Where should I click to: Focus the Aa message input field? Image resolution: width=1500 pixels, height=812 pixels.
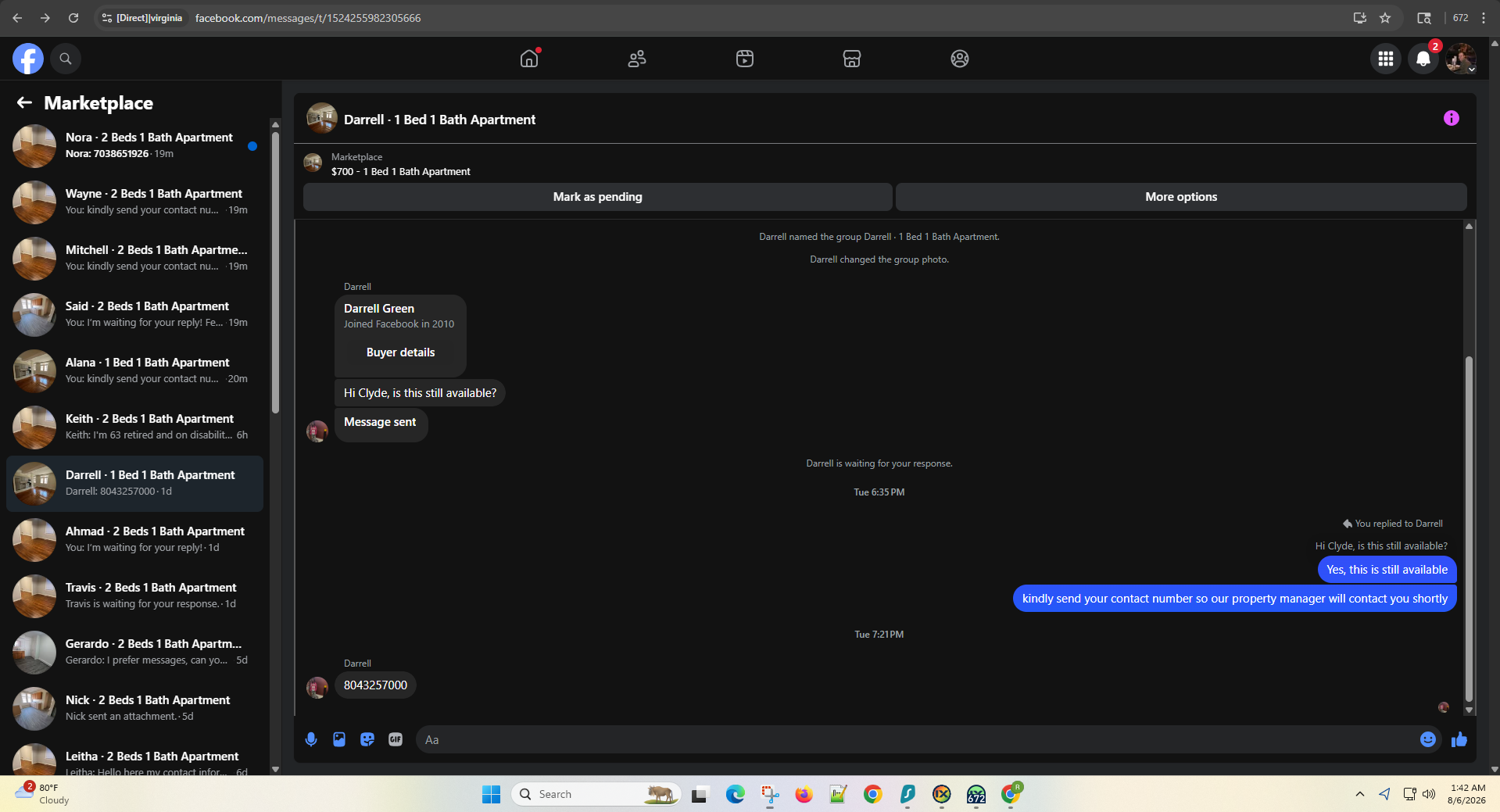[x=918, y=739]
